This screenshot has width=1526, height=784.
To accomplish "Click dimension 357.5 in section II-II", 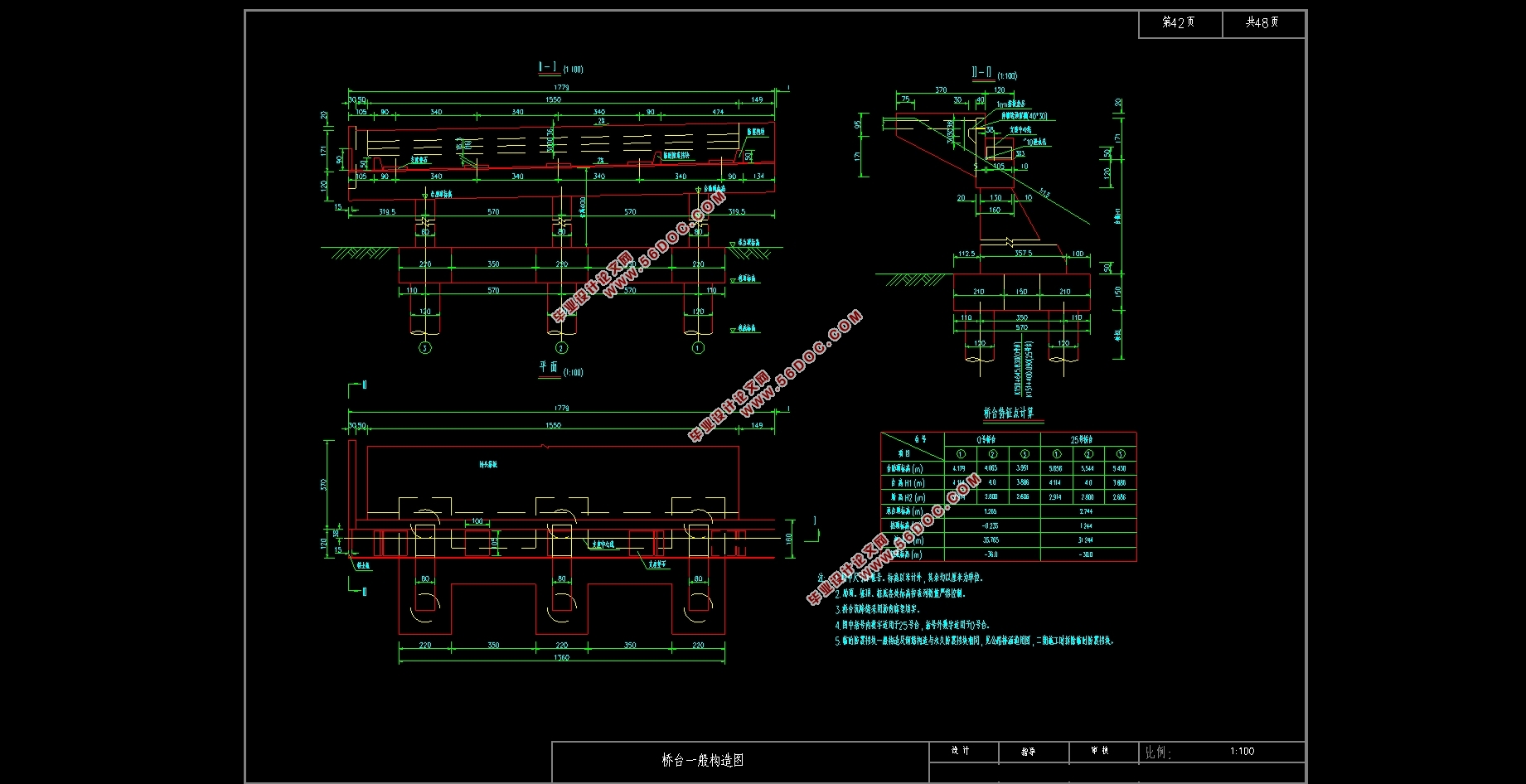I will pos(1024,253).
